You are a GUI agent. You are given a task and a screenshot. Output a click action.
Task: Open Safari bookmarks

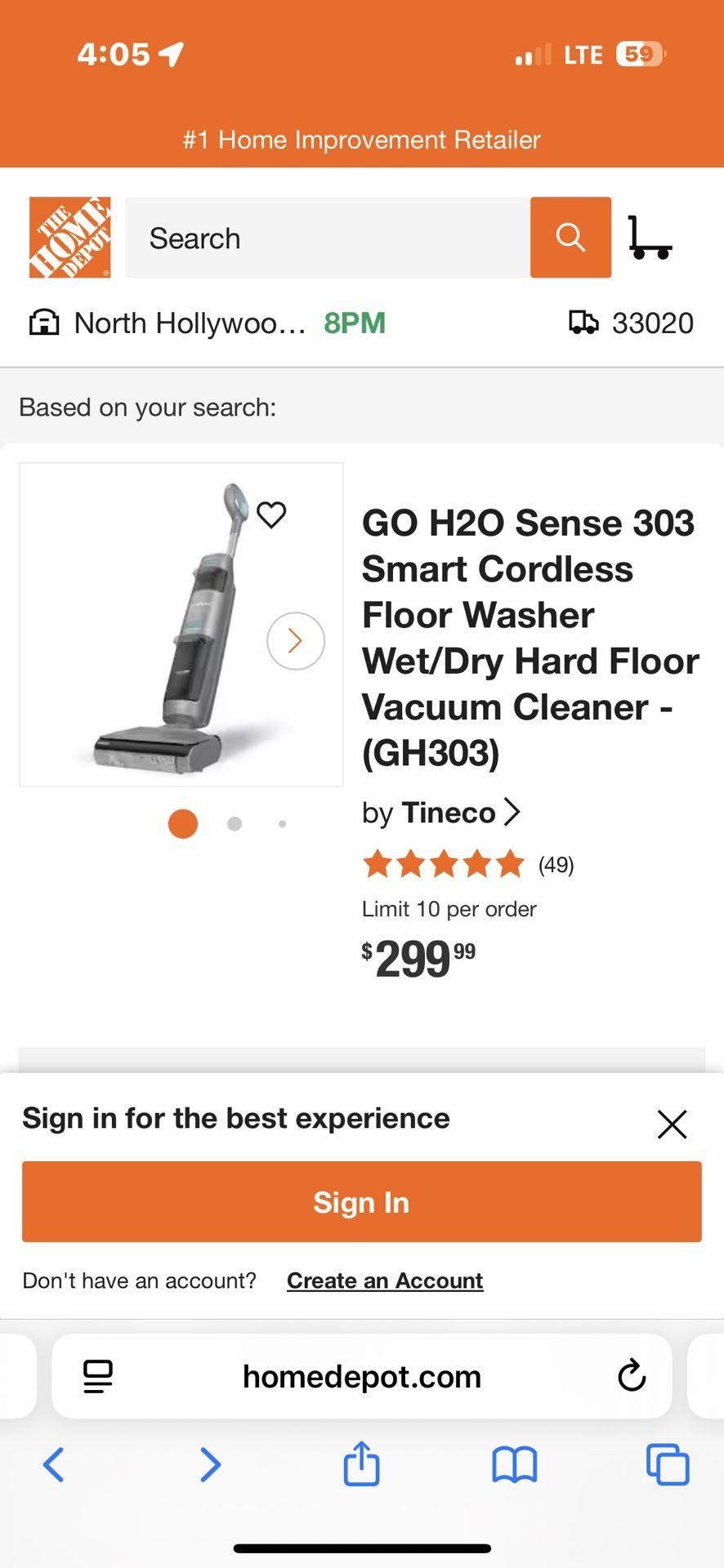pos(514,1464)
